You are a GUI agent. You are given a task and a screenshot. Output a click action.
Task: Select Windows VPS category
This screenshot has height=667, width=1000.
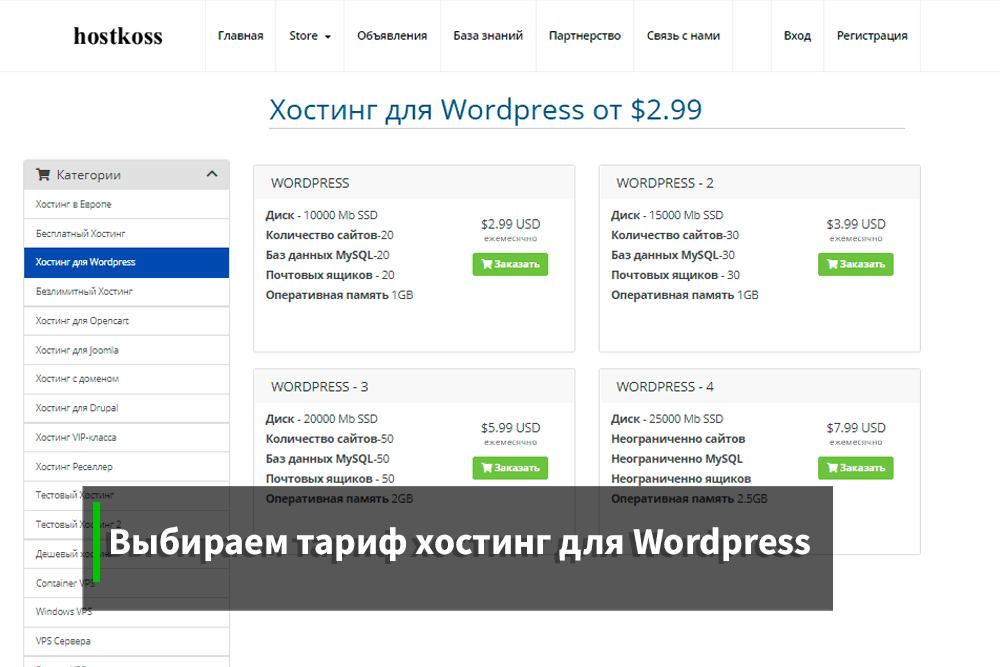(126, 612)
